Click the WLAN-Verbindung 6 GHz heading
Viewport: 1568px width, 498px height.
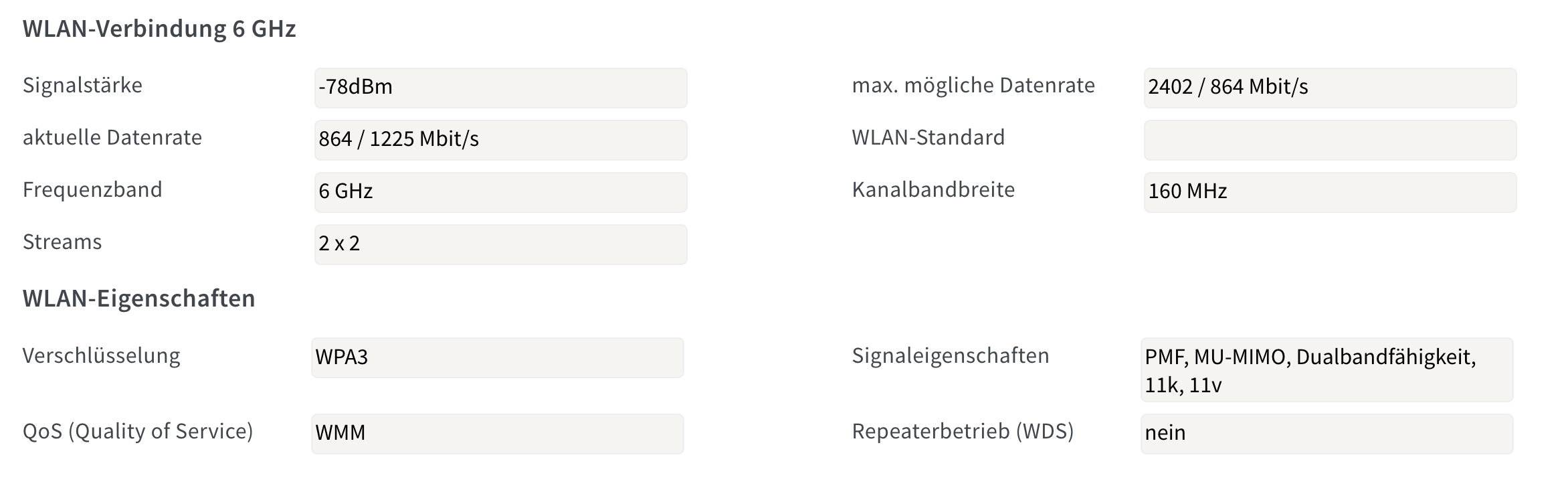coord(159,29)
